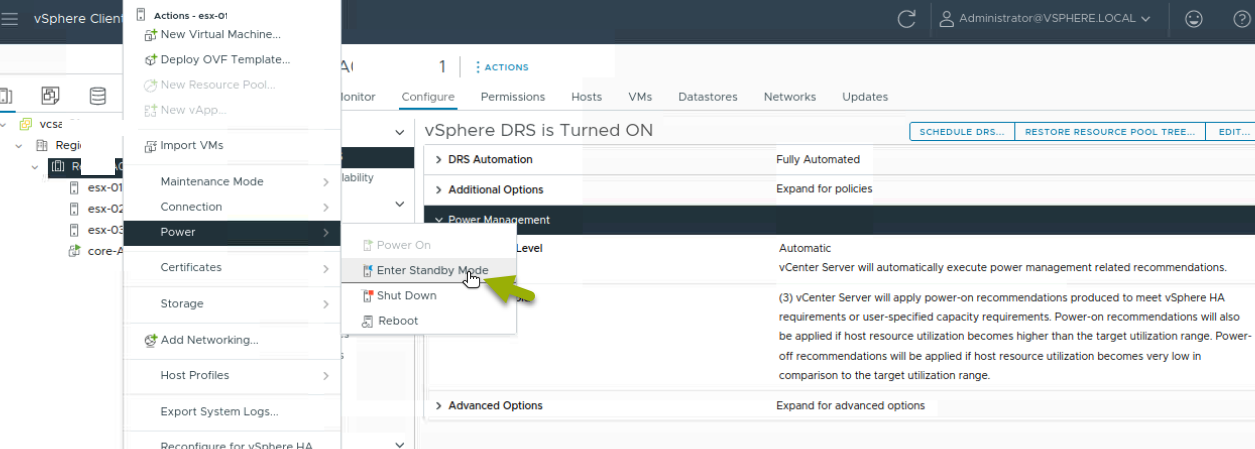This screenshot has width=1255, height=449.
Task: Collapse the Regi datacenter tree node
Action: click(18, 145)
